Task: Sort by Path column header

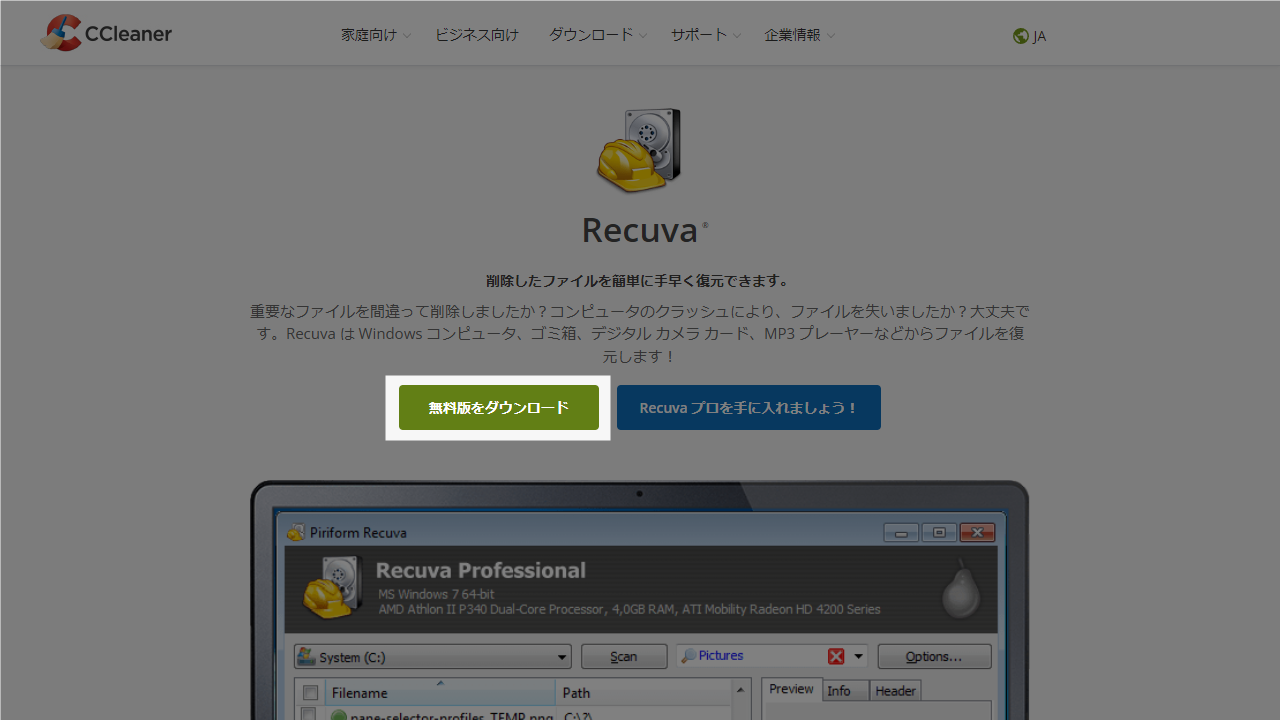Action: click(x=644, y=692)
